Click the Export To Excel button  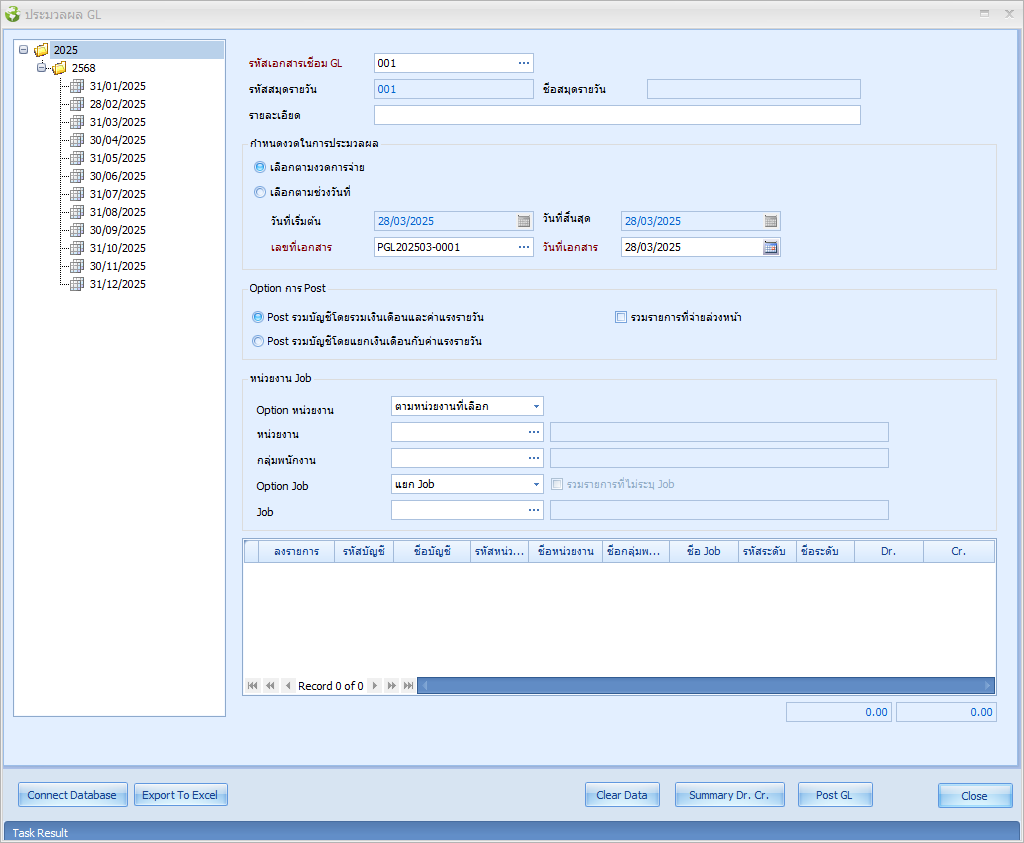[180, 795]
